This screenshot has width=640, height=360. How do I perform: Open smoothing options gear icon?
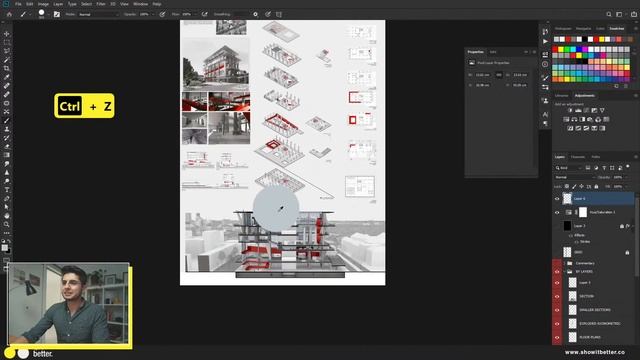coord(256,14)
